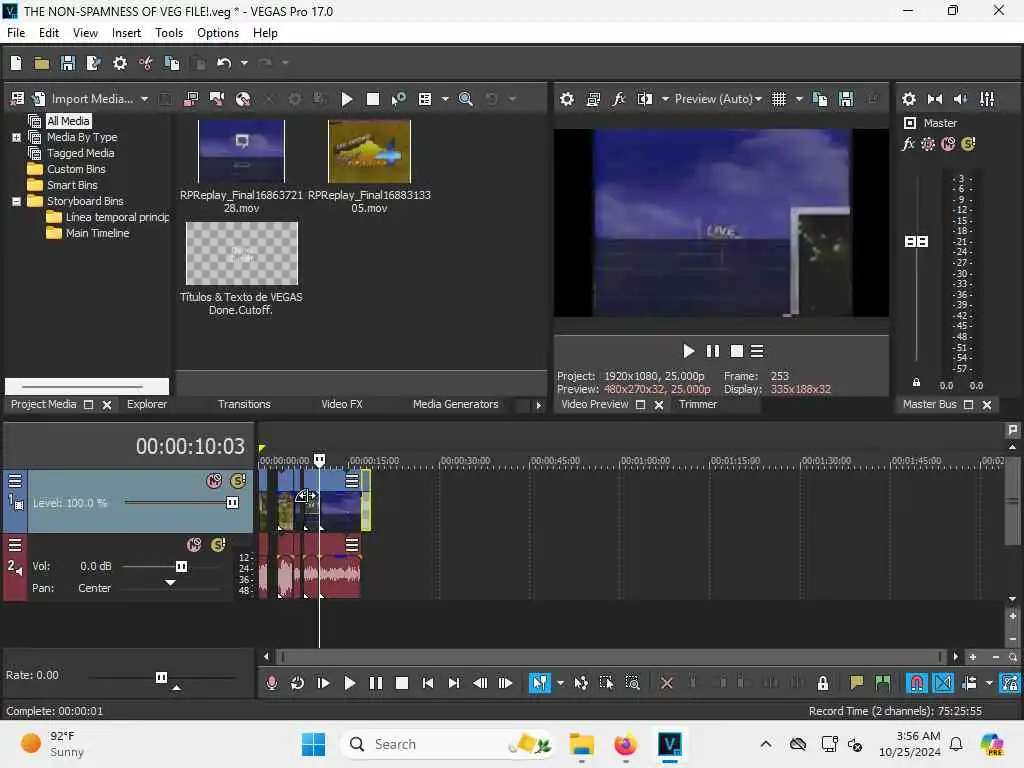Select RPReplay_Final1686372128.mov thumbnail
This screenshot has height=768, width=1024.
[x=242, y=151]
